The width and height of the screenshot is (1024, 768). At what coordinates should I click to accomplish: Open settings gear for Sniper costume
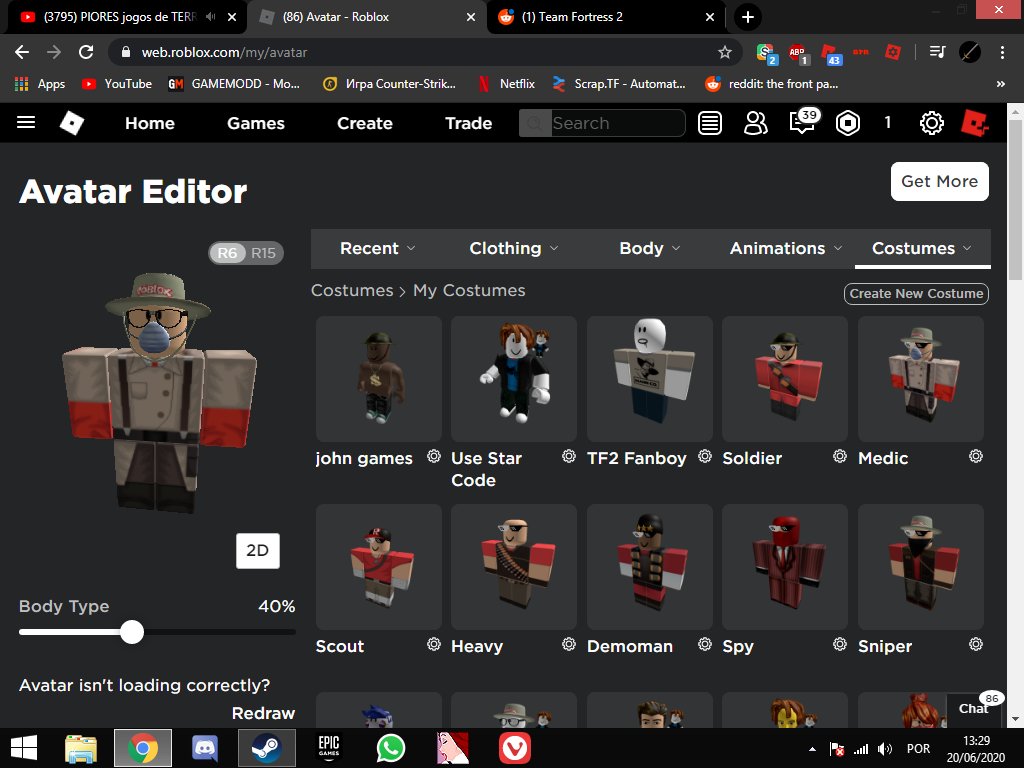coord(976,644)
